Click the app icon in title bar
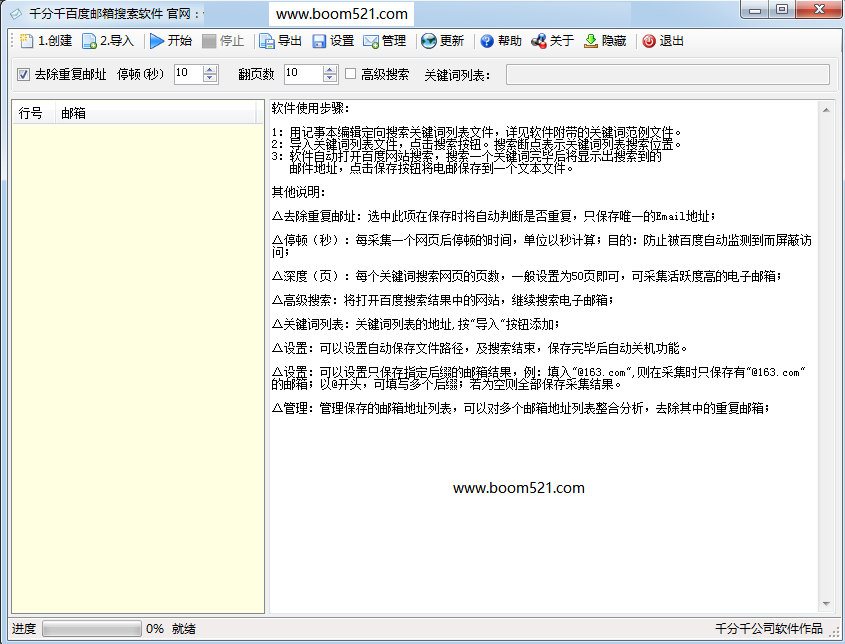The height and width of the screenshot is (644, 845). [x=16, y=13]
